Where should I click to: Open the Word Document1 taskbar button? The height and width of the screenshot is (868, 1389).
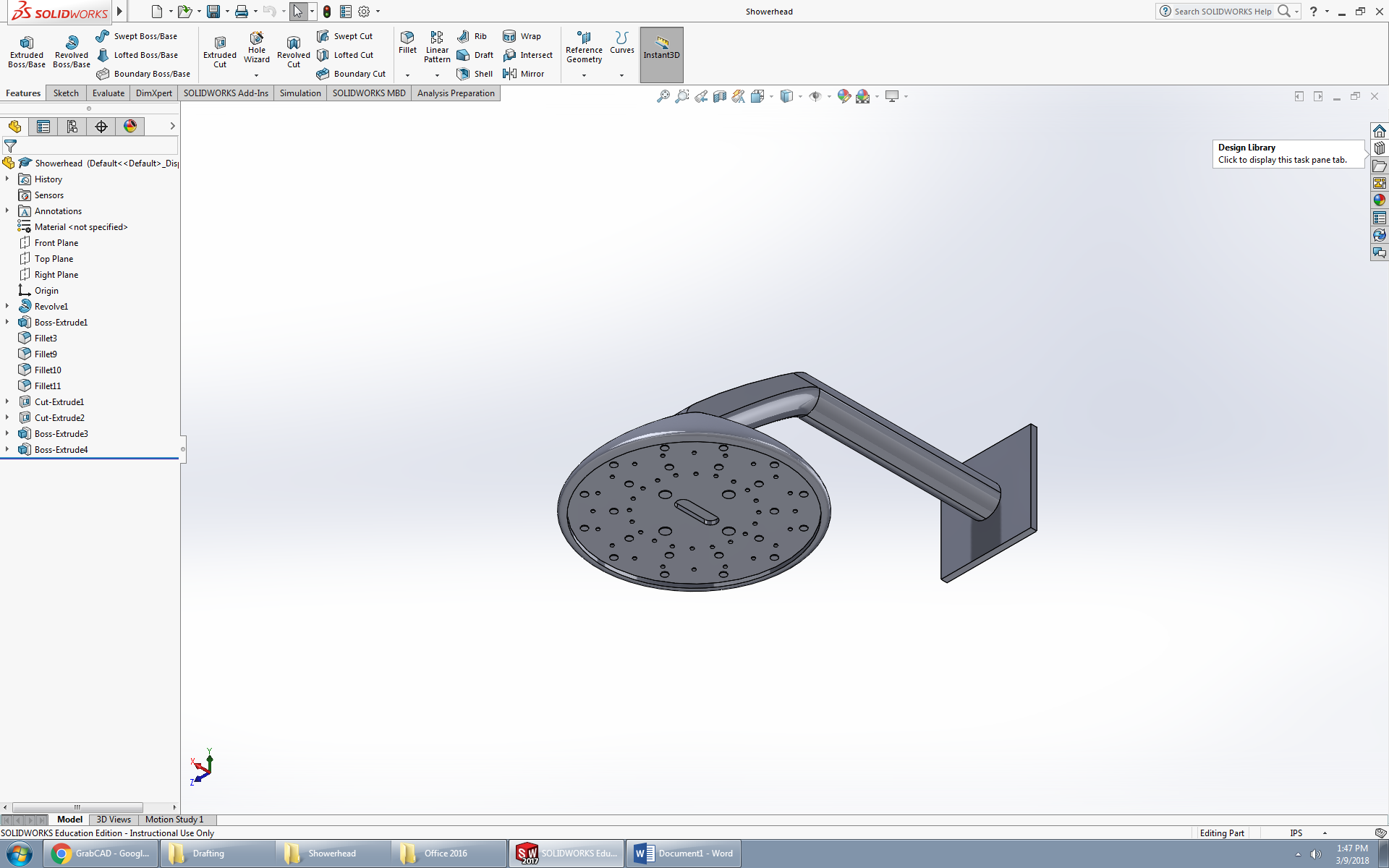684,854
